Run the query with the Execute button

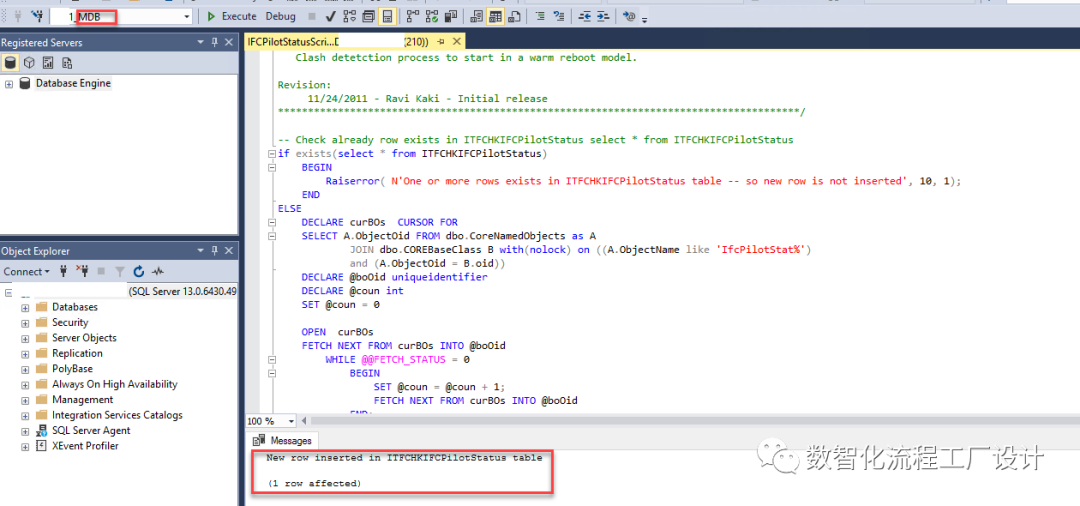[231, 16]
